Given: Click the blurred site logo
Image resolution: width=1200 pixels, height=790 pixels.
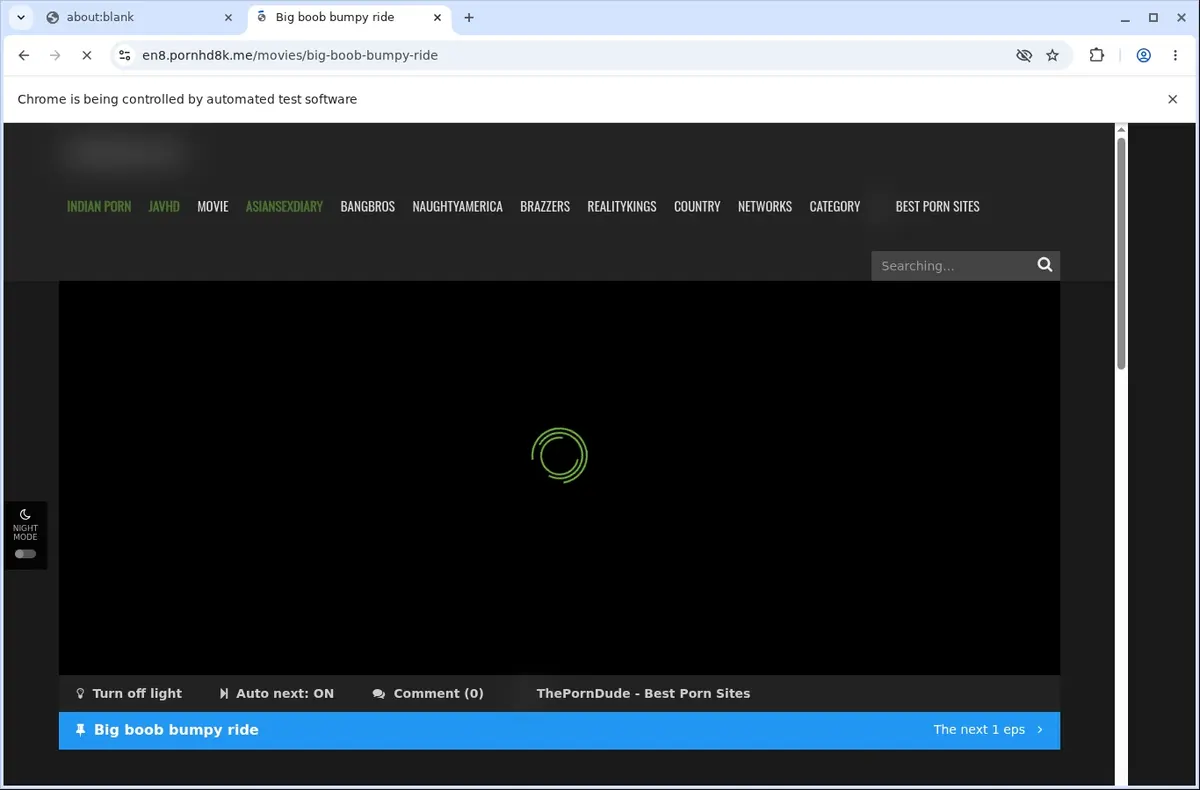Looking at the screenshot, I should pos(124,153).
